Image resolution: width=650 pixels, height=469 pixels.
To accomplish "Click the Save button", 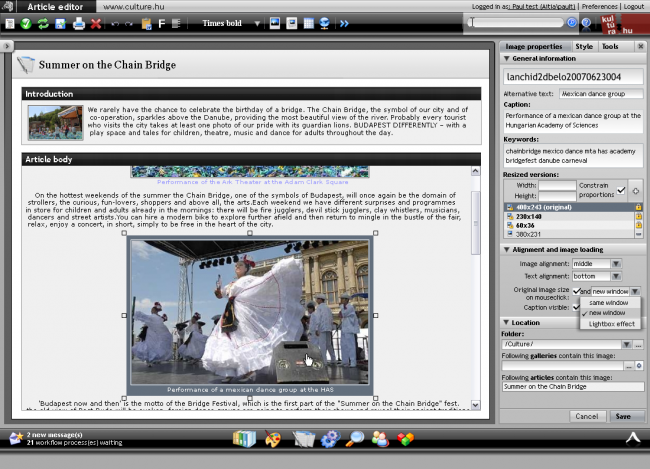I will coord(627,416).
